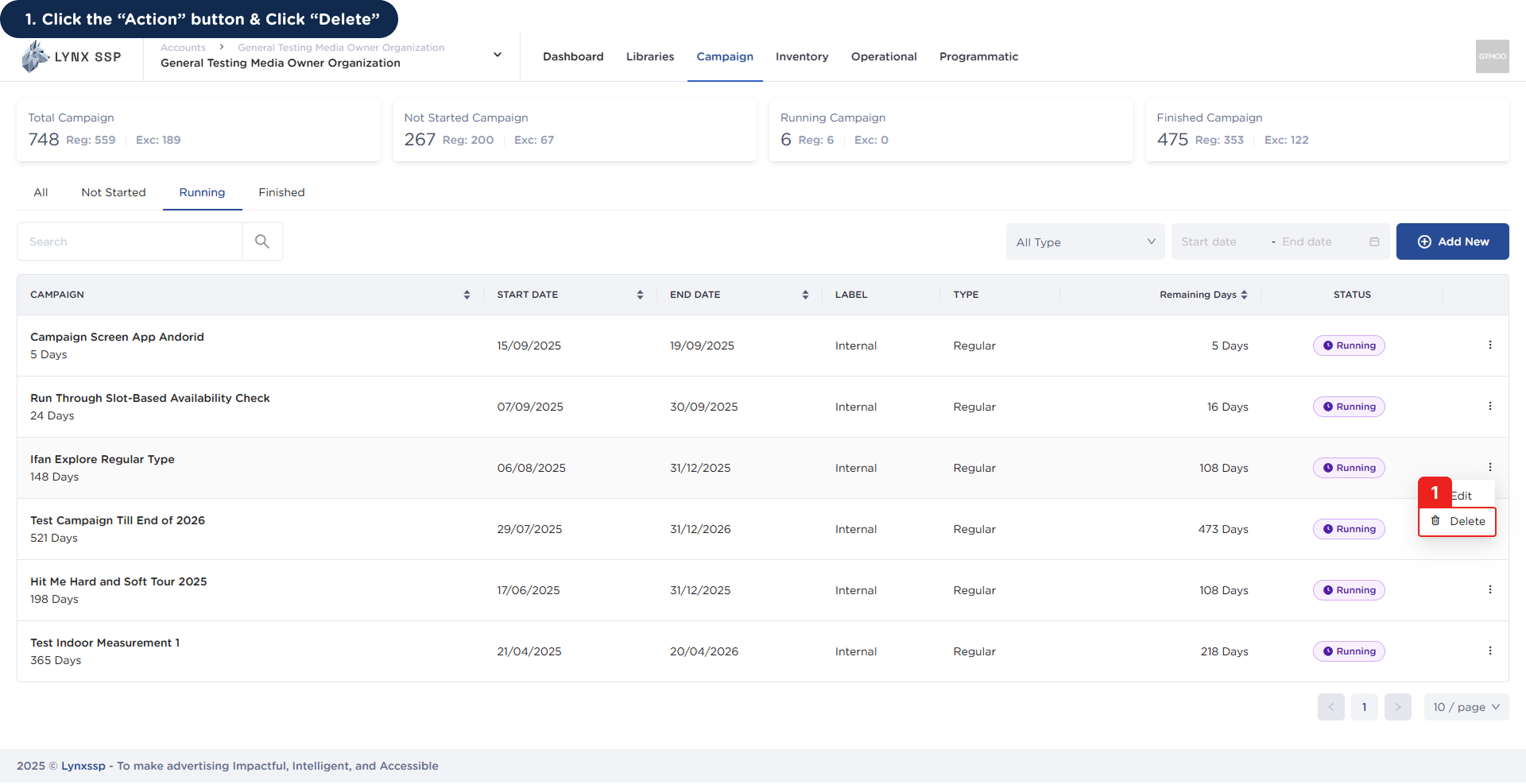Click the Total Campaign summary card

pyautogui.click(x=198, y=129)
